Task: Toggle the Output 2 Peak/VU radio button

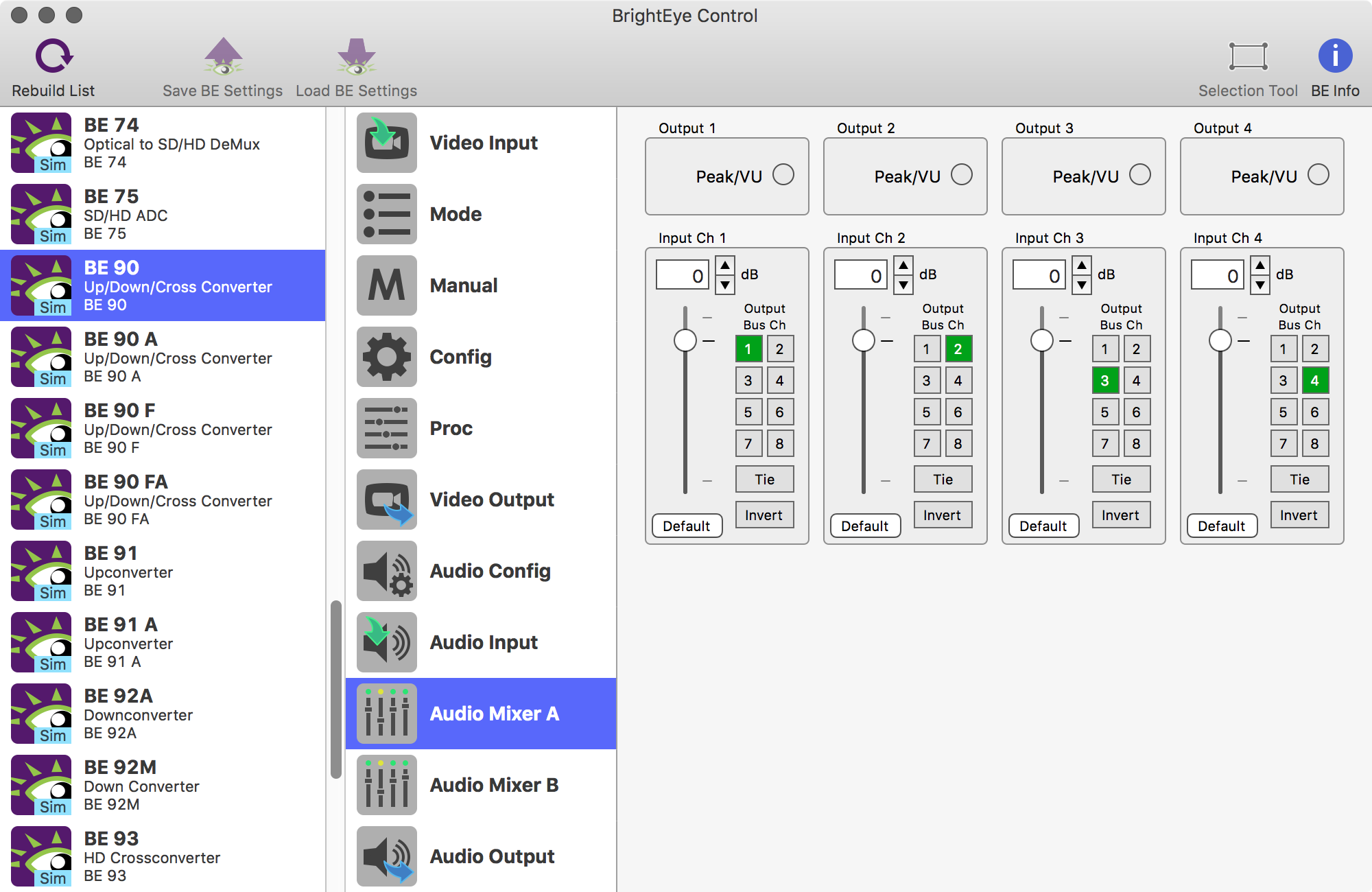Action: click(x=962, y=175)
